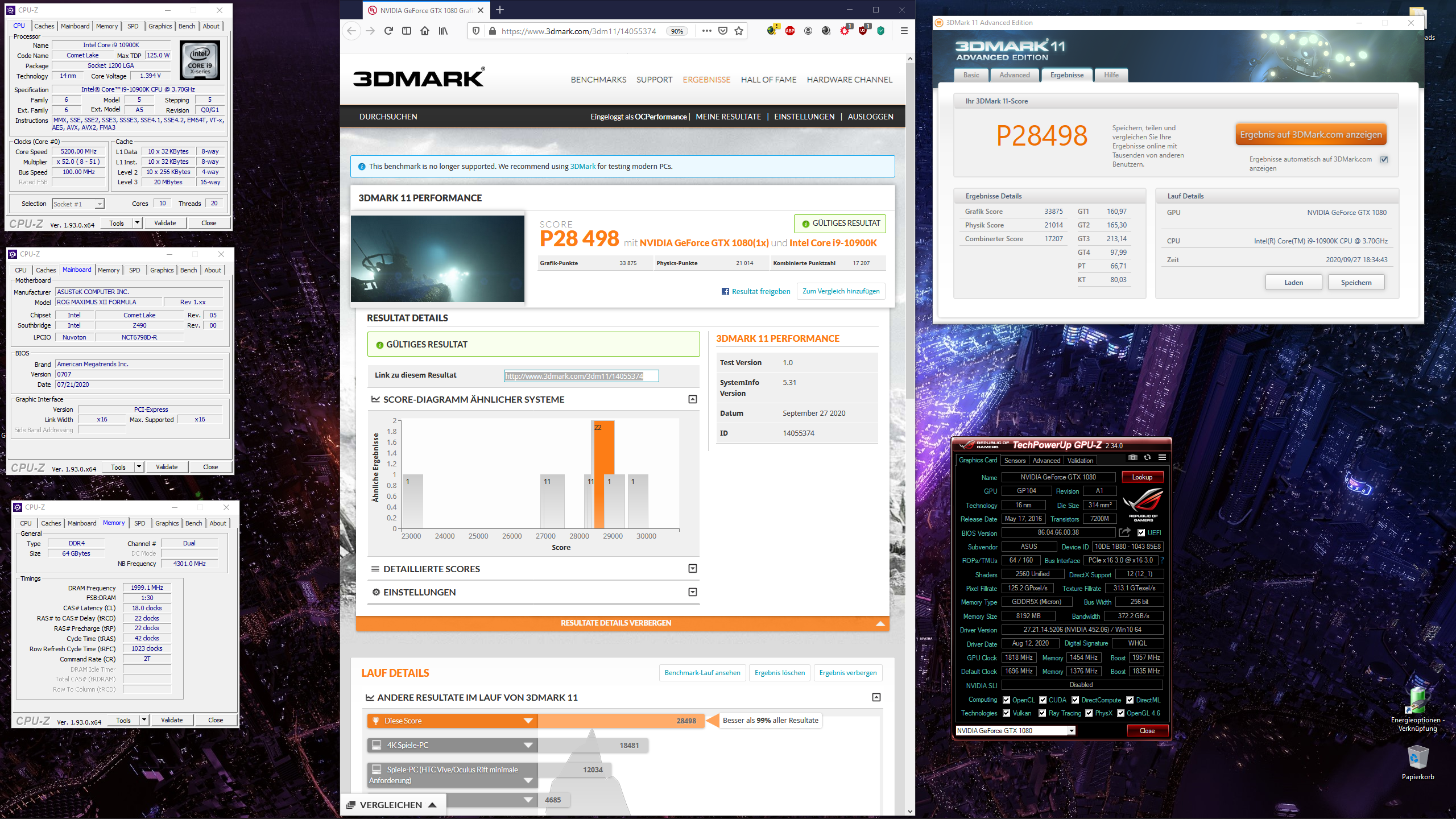Toggle the CUDA checkbox in GPU-Z
1456x819 pixels.
pos(1043,700)
